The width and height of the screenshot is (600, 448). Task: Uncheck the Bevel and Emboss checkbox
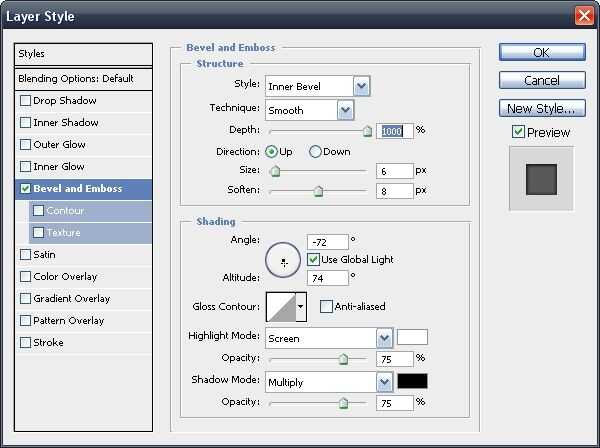click(x=25, y=189)
